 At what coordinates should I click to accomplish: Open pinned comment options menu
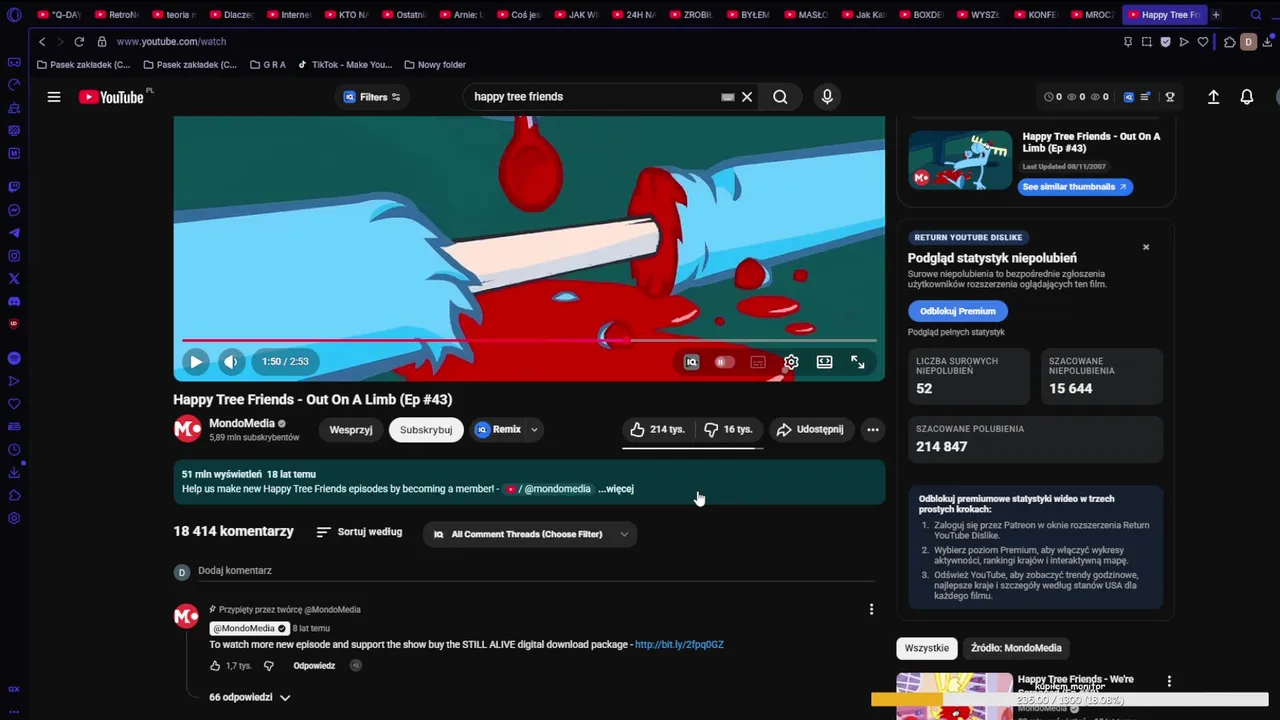871,609
